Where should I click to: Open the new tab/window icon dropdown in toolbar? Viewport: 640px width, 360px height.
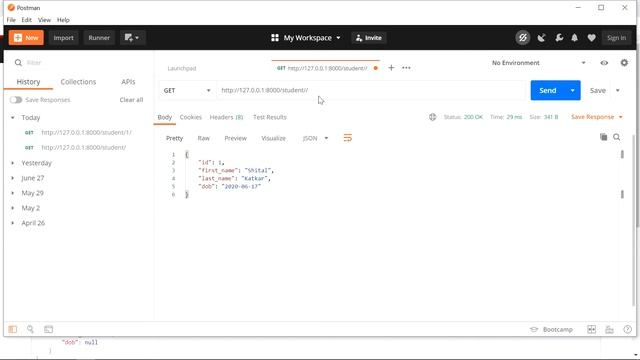pyautogui.click(x=132, y=38)
